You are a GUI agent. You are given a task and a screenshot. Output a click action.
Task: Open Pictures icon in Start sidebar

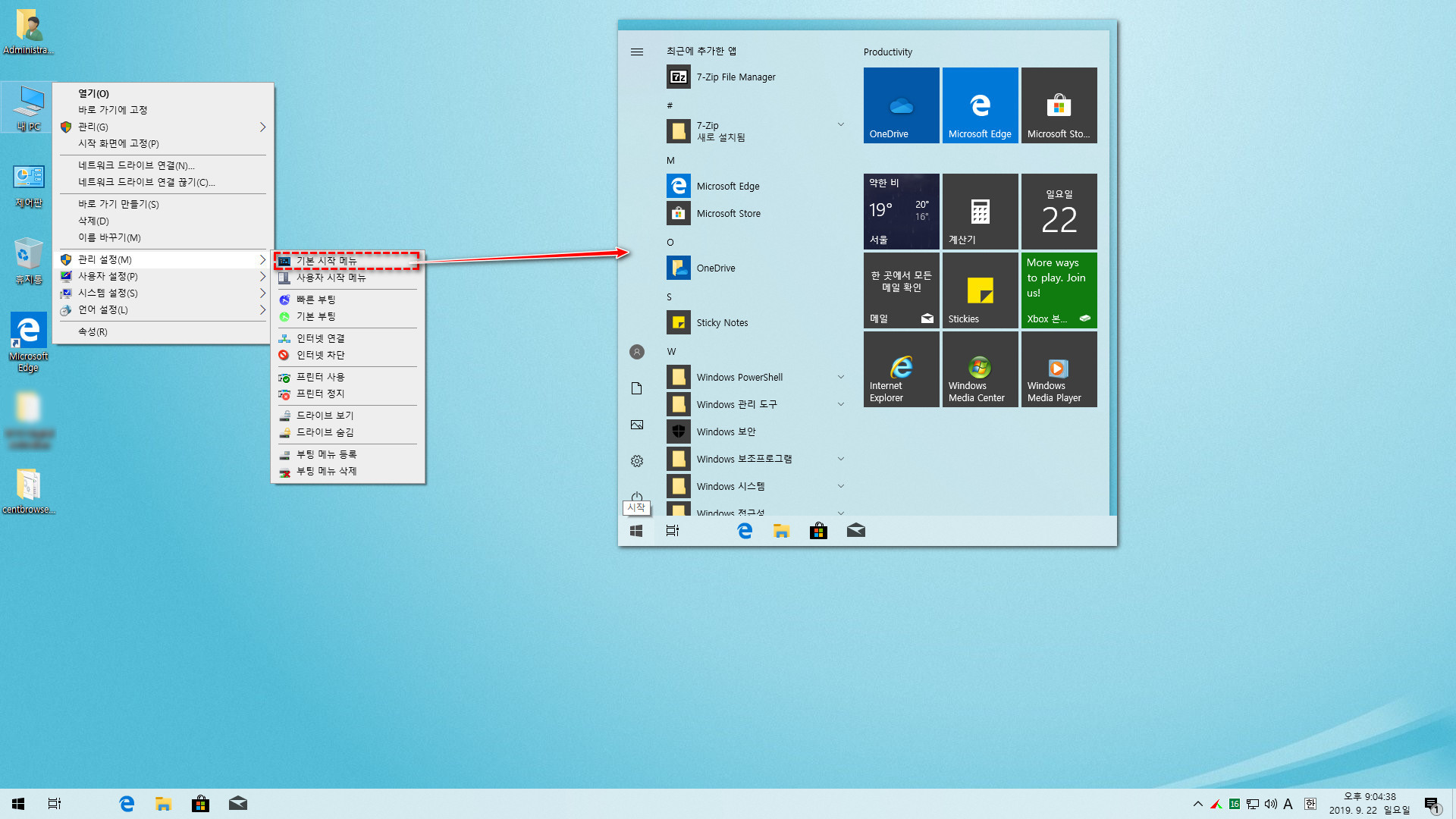click(637, 425)
